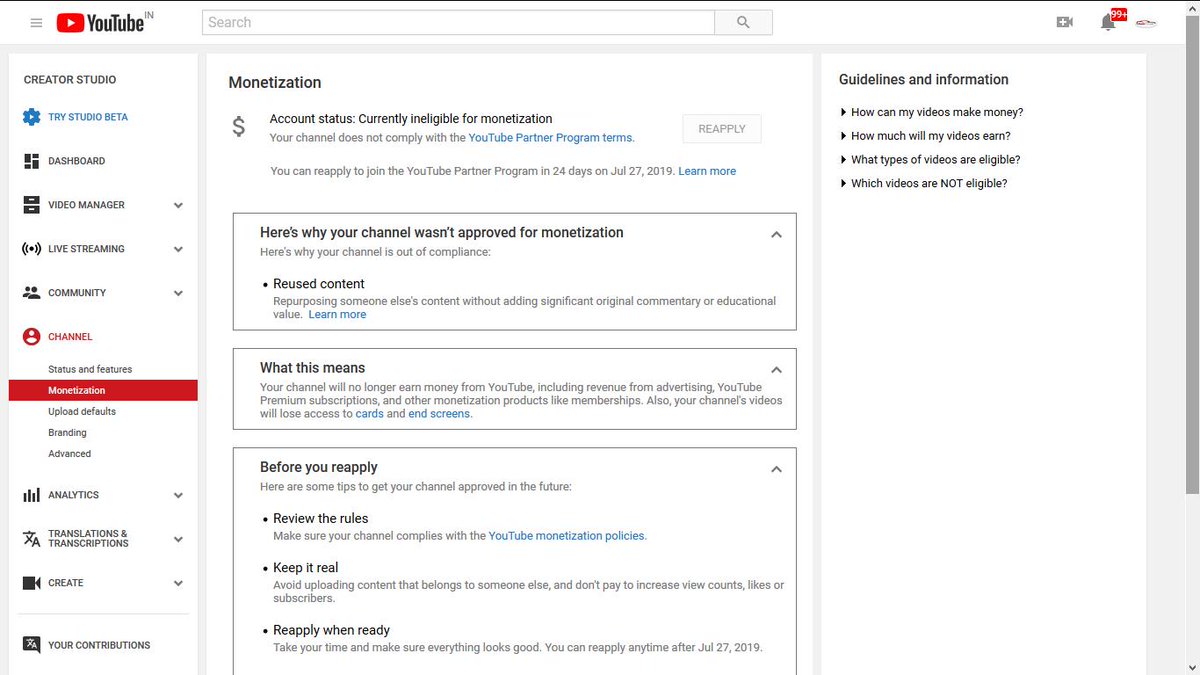
Task: Select the Monetization submenu item
Action: tap(103, 390)
